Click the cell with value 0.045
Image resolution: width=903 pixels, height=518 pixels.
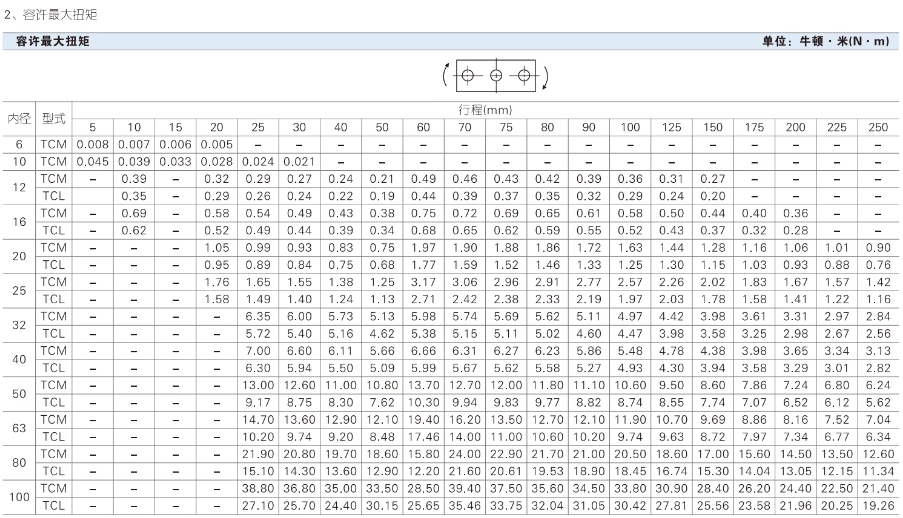(x=92, y=161)
